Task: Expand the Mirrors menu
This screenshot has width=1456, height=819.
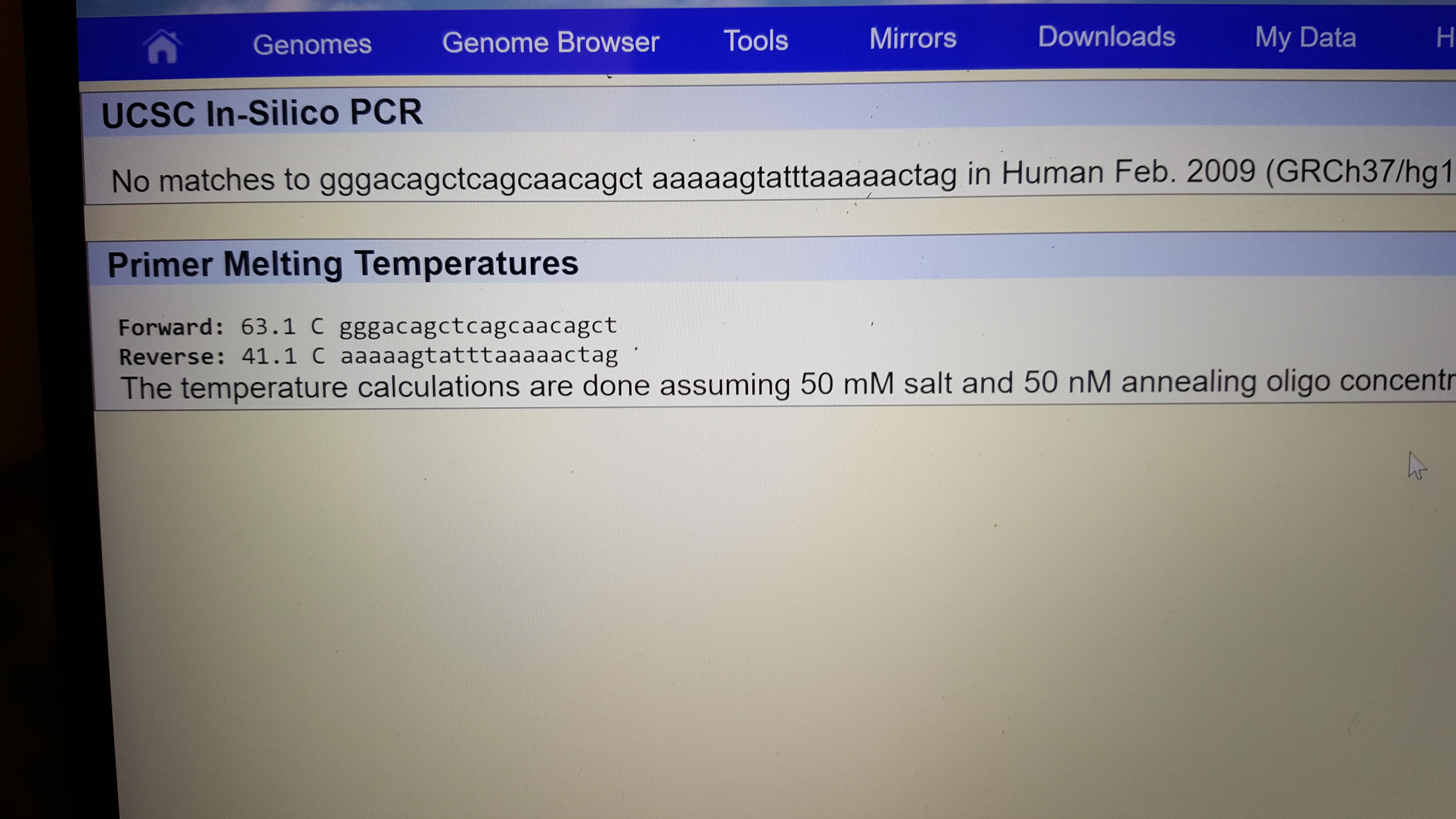Action: tap(912, 38)
